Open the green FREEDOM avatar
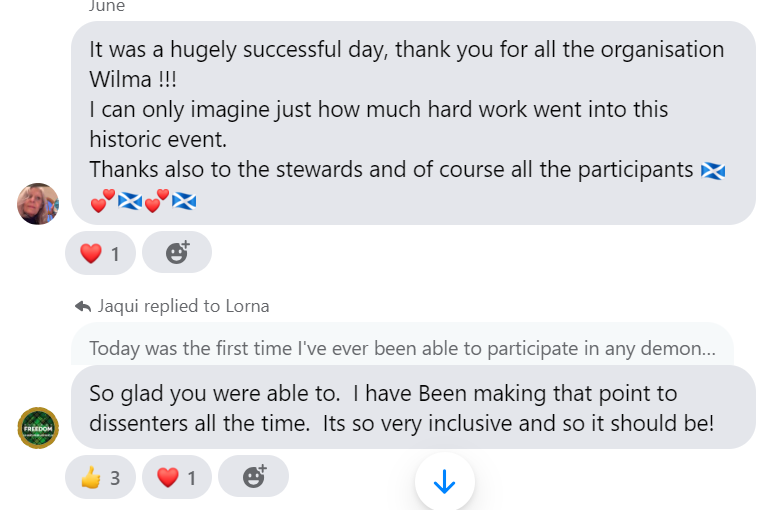 [x=39, y=428]
